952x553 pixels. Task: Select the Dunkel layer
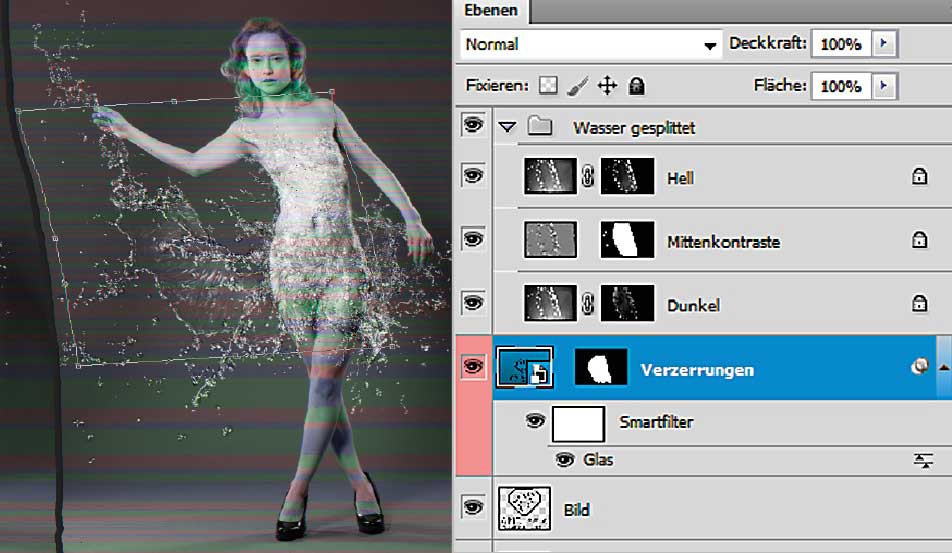tap(693, 305)
